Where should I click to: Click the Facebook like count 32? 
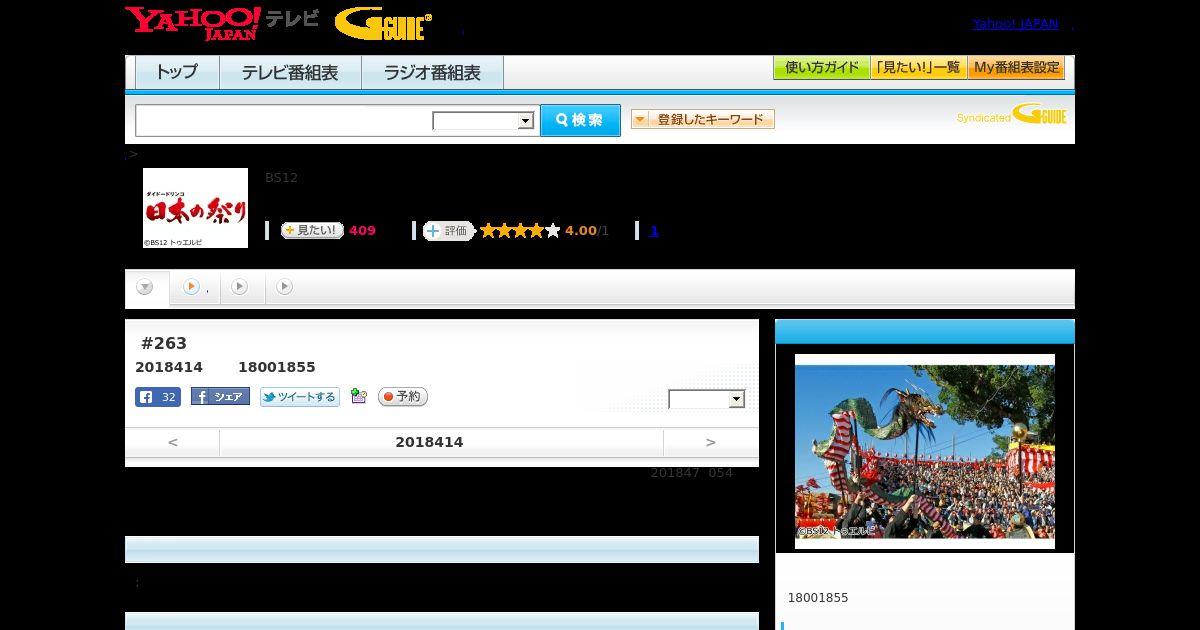[158, 397]
